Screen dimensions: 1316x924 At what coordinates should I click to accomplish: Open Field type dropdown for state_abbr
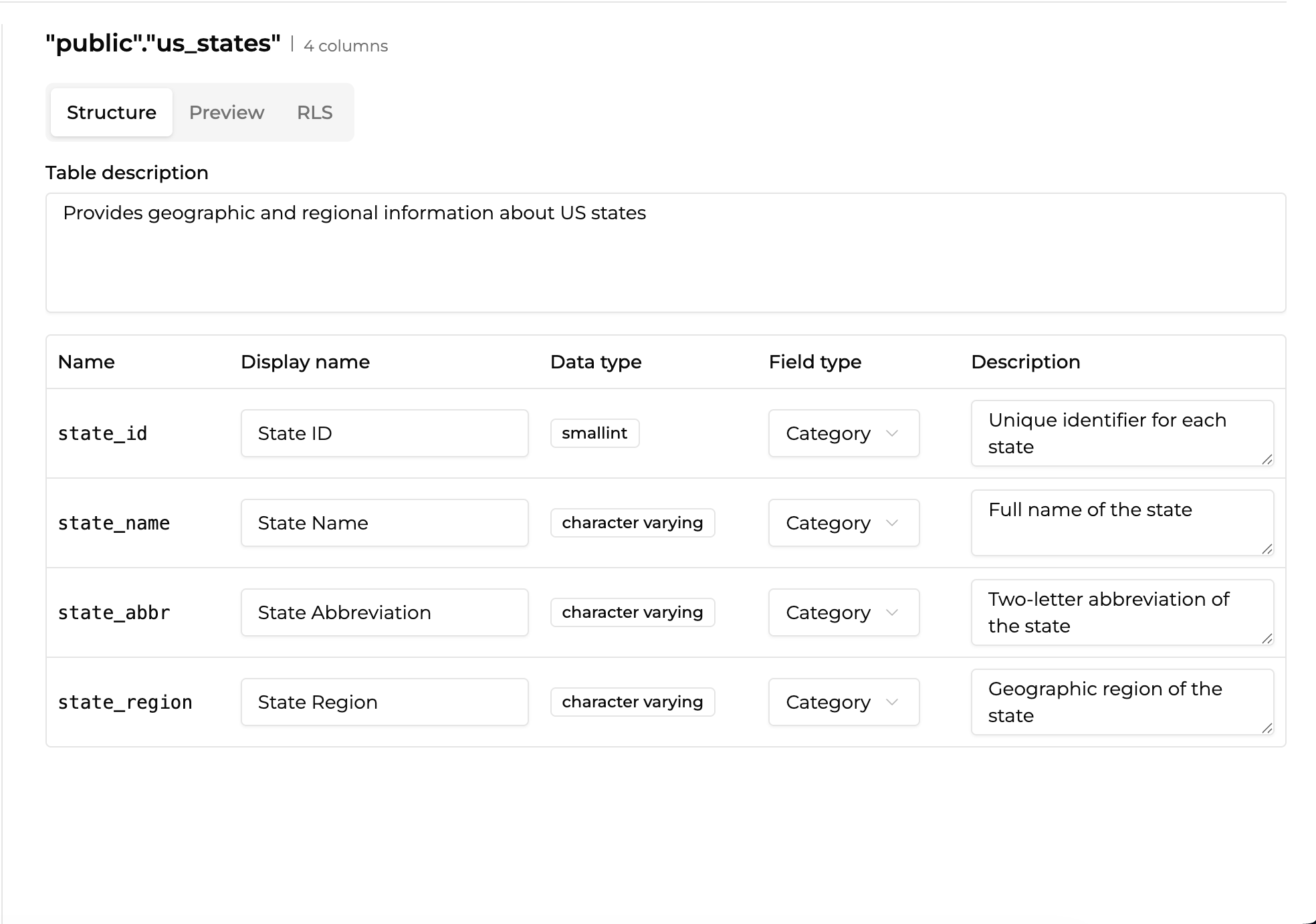[x=843, y=612]
